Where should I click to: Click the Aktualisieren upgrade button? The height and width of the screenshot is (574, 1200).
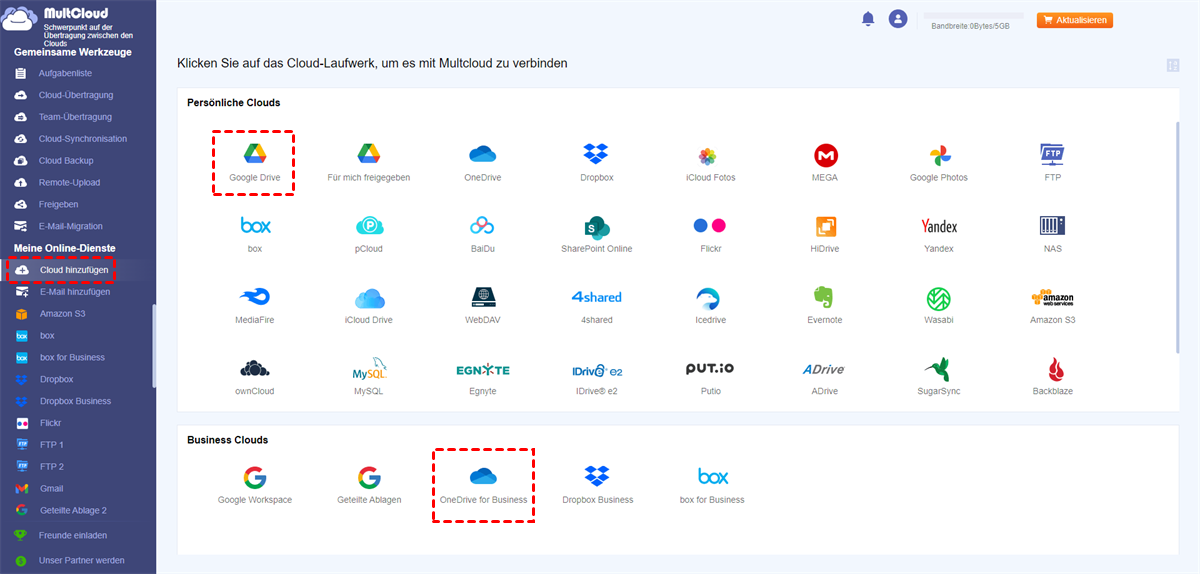[1075, 20]
